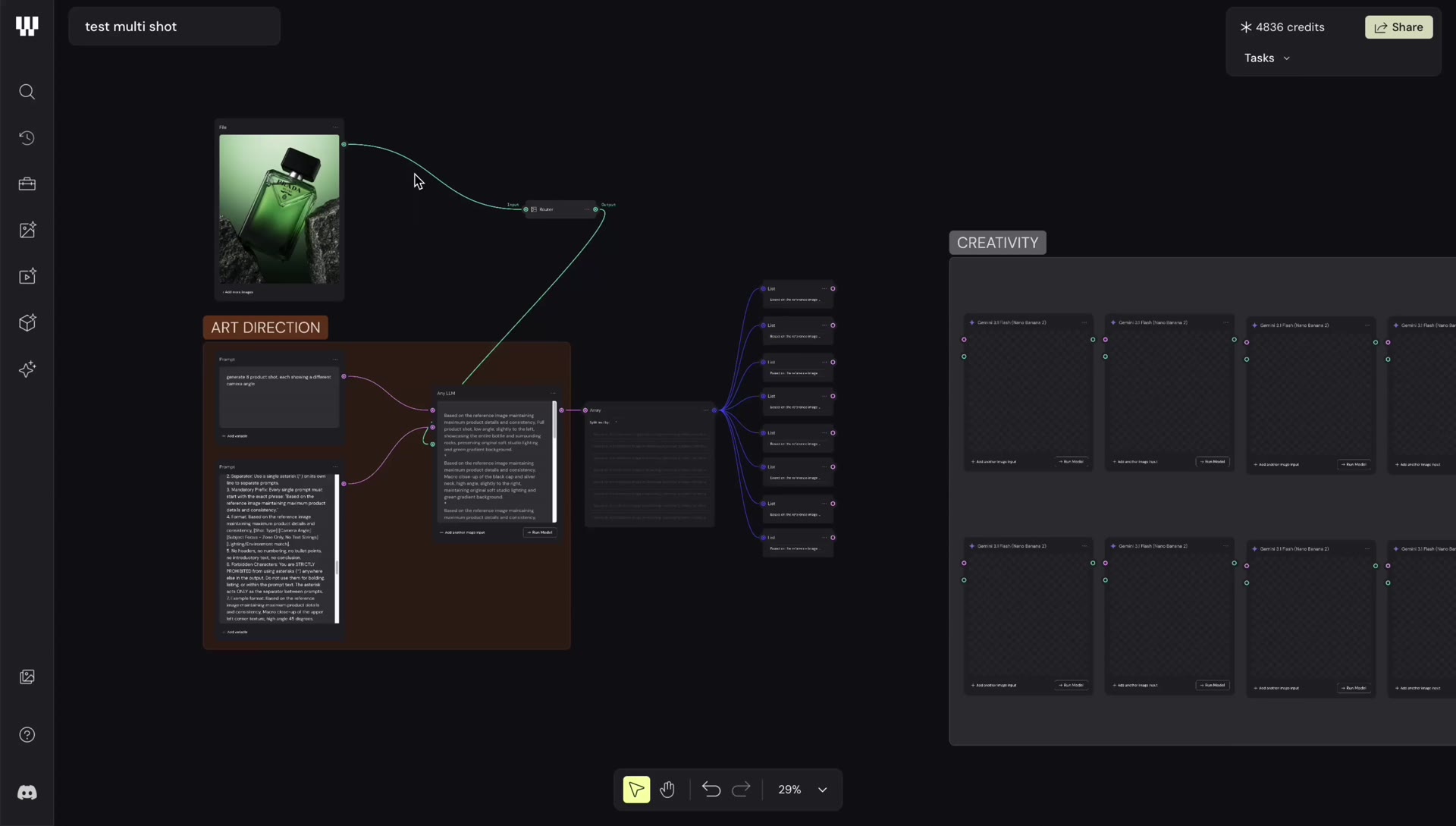Image resolution: width=1456 pixels, height=826 pixels.
Task: Select the ART DIRECTION group label
Action: pos(265,328)
